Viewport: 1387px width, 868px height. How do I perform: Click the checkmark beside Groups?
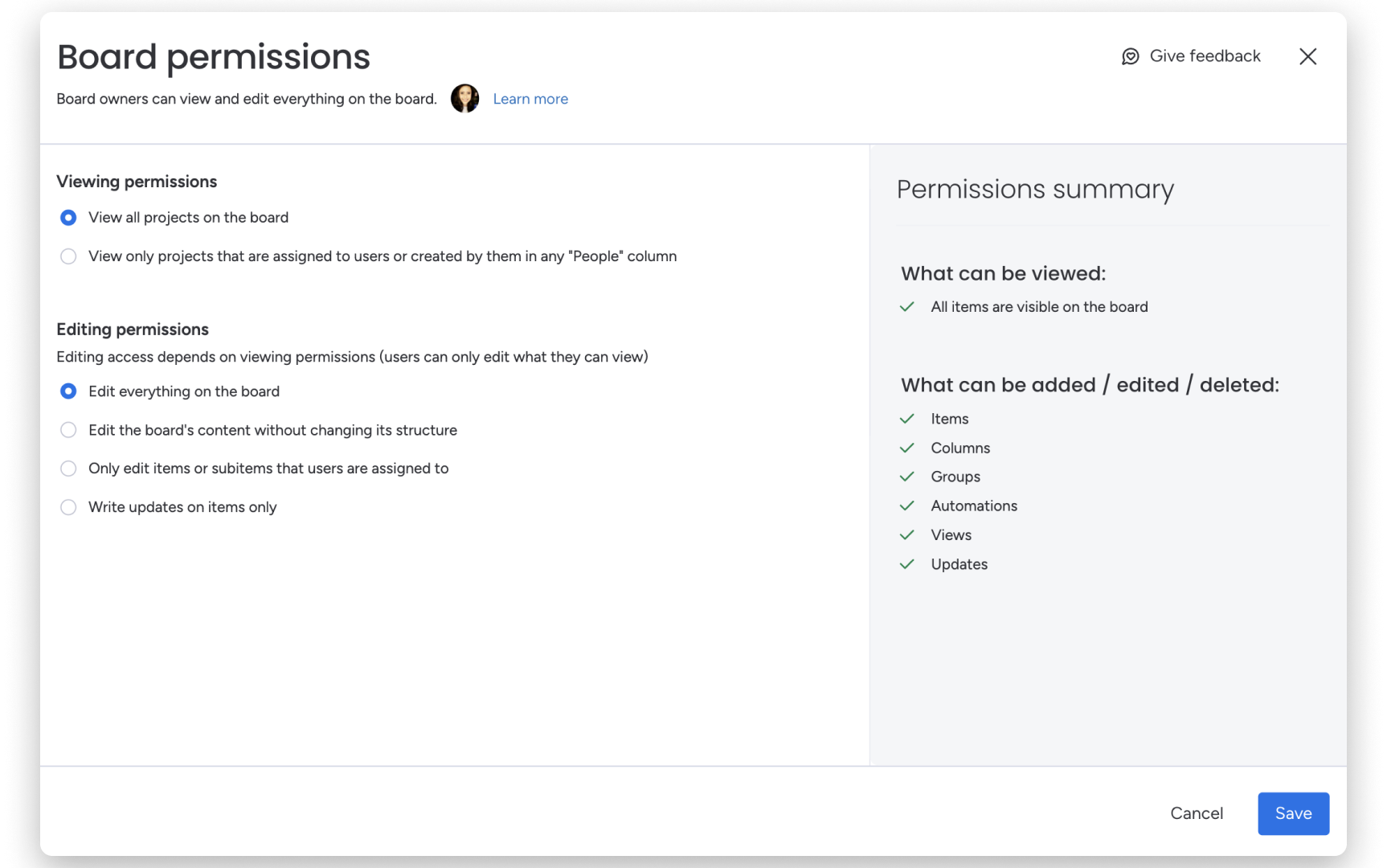point(909,476)
